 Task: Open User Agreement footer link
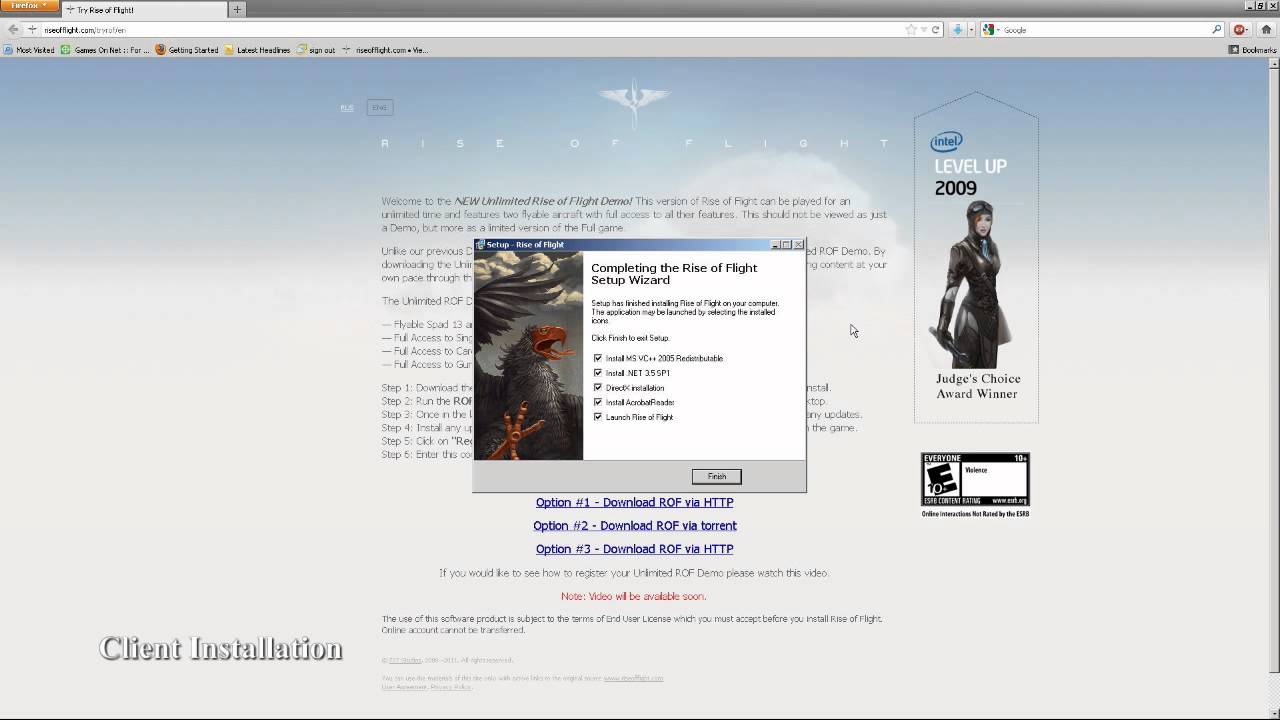click(403, 687)
